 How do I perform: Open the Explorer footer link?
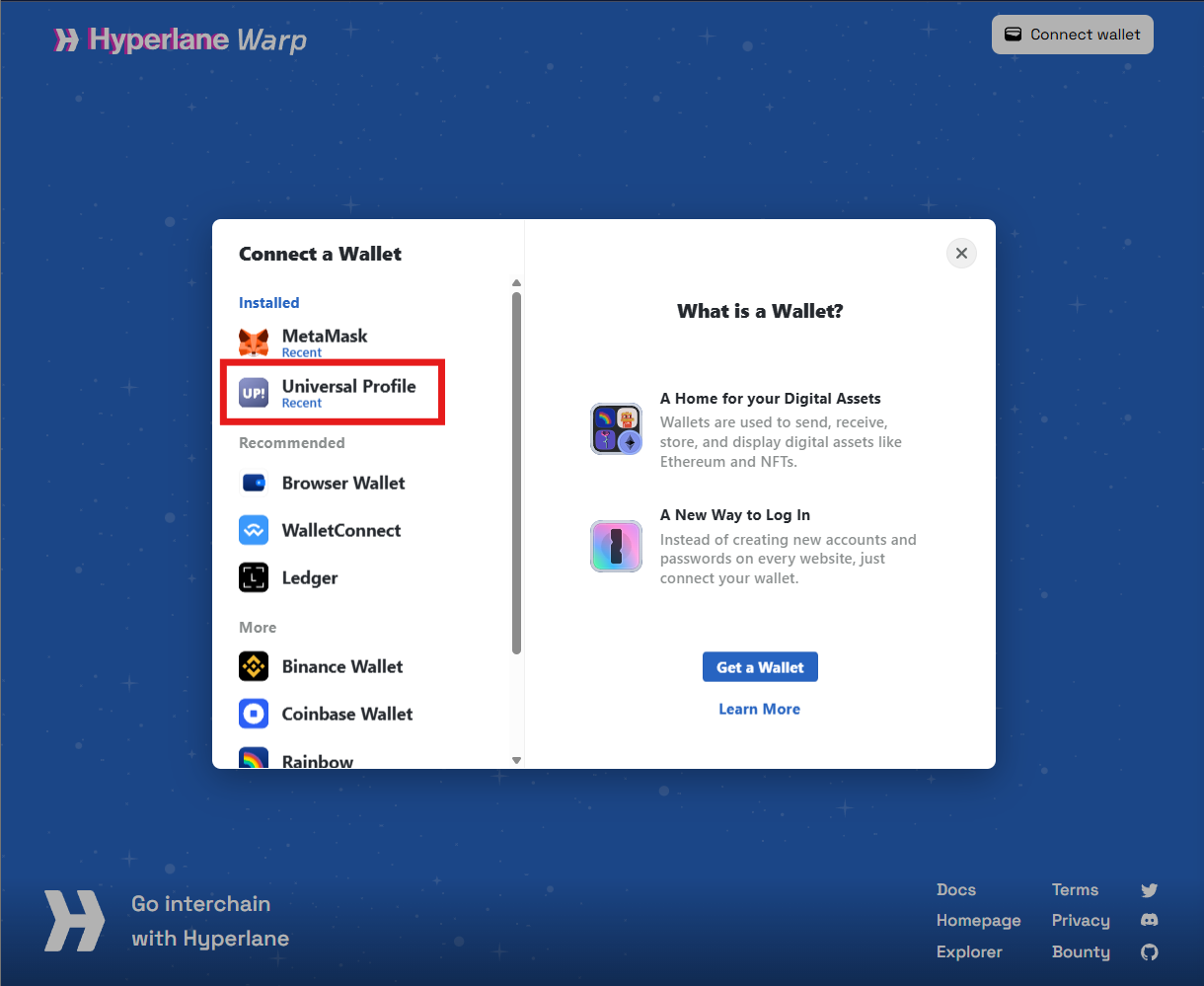tap(969, 952)
